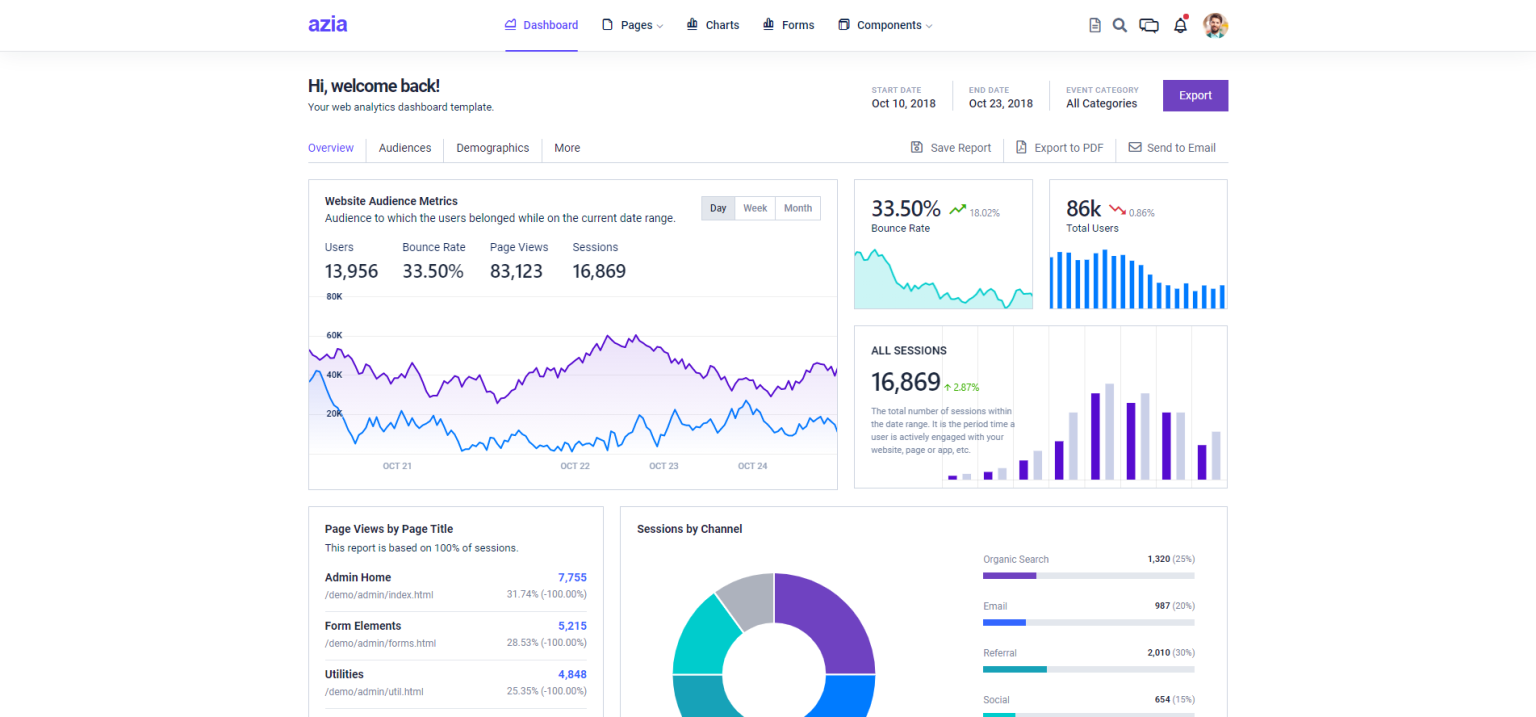1536x717 pixels.
Task: Click the document icon in the header
Action: tap(1095, 25)
